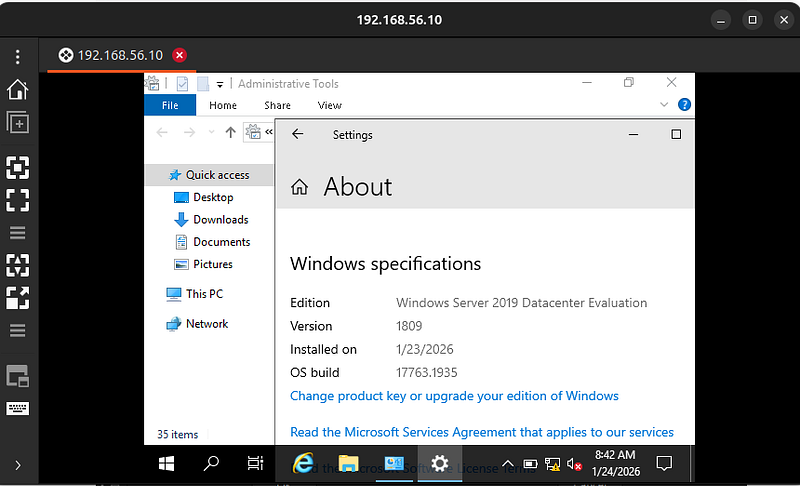The image size is (800, 486).
Task: Open Explorer help question mark icon
Action: pos(684,105)
